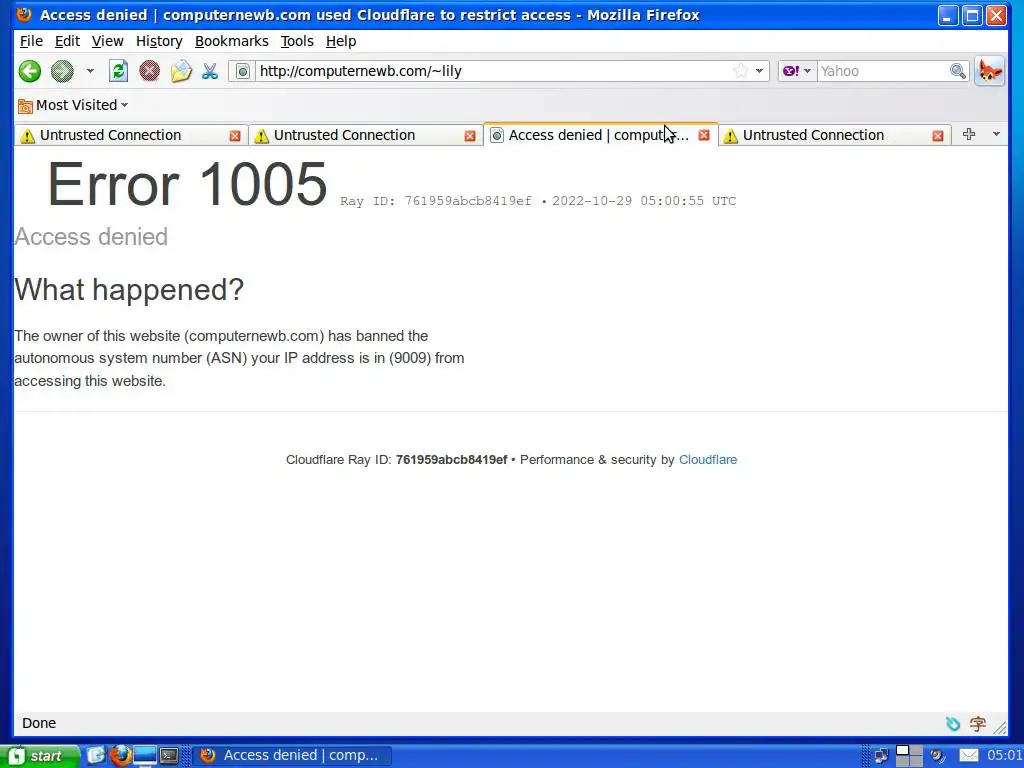Click the URL address field
Screen dimensions: 1024x768
(492, 71)
